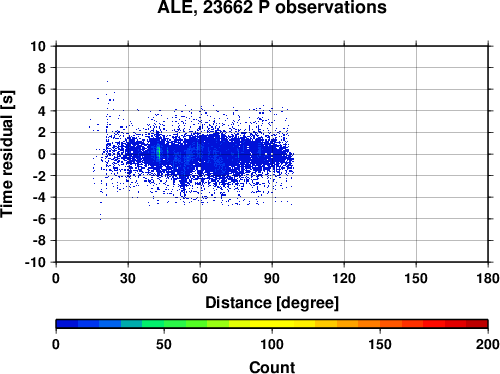The width and height of the screenshot is (500, 374).
Task: Click the y-axis tick label "8"
Action: pyautogui.click(x=42, y=68)
